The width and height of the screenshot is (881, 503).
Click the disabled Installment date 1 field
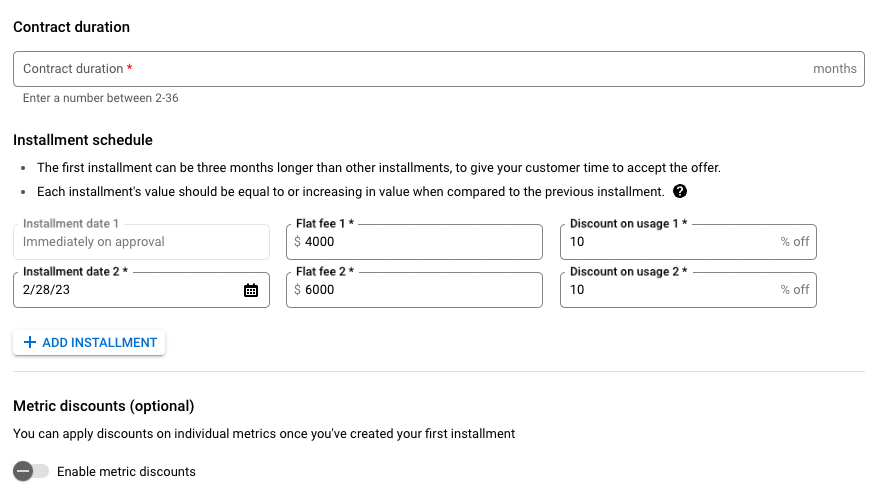pos(141,242)
